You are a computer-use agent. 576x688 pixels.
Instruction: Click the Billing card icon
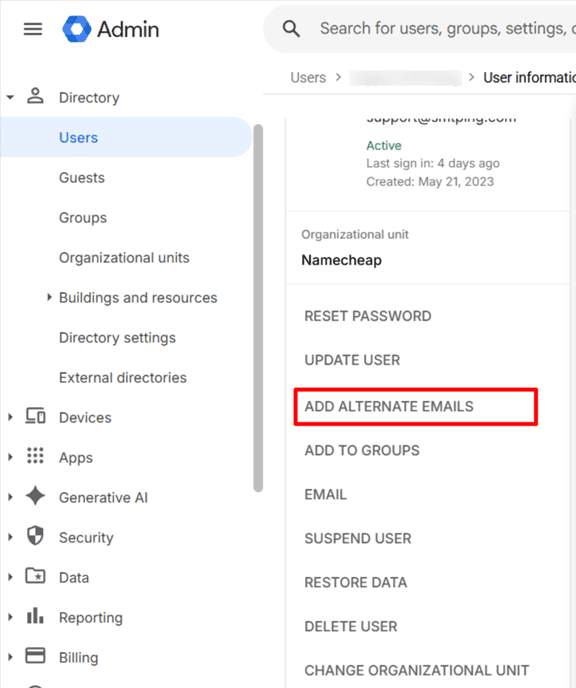[x=35, y=656]
